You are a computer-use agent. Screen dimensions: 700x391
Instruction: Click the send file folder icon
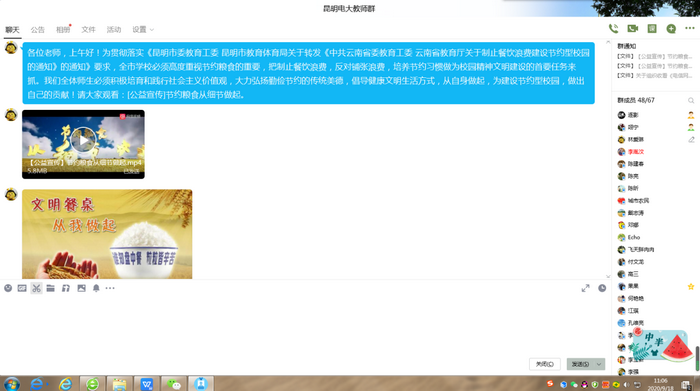pos(50,288)
